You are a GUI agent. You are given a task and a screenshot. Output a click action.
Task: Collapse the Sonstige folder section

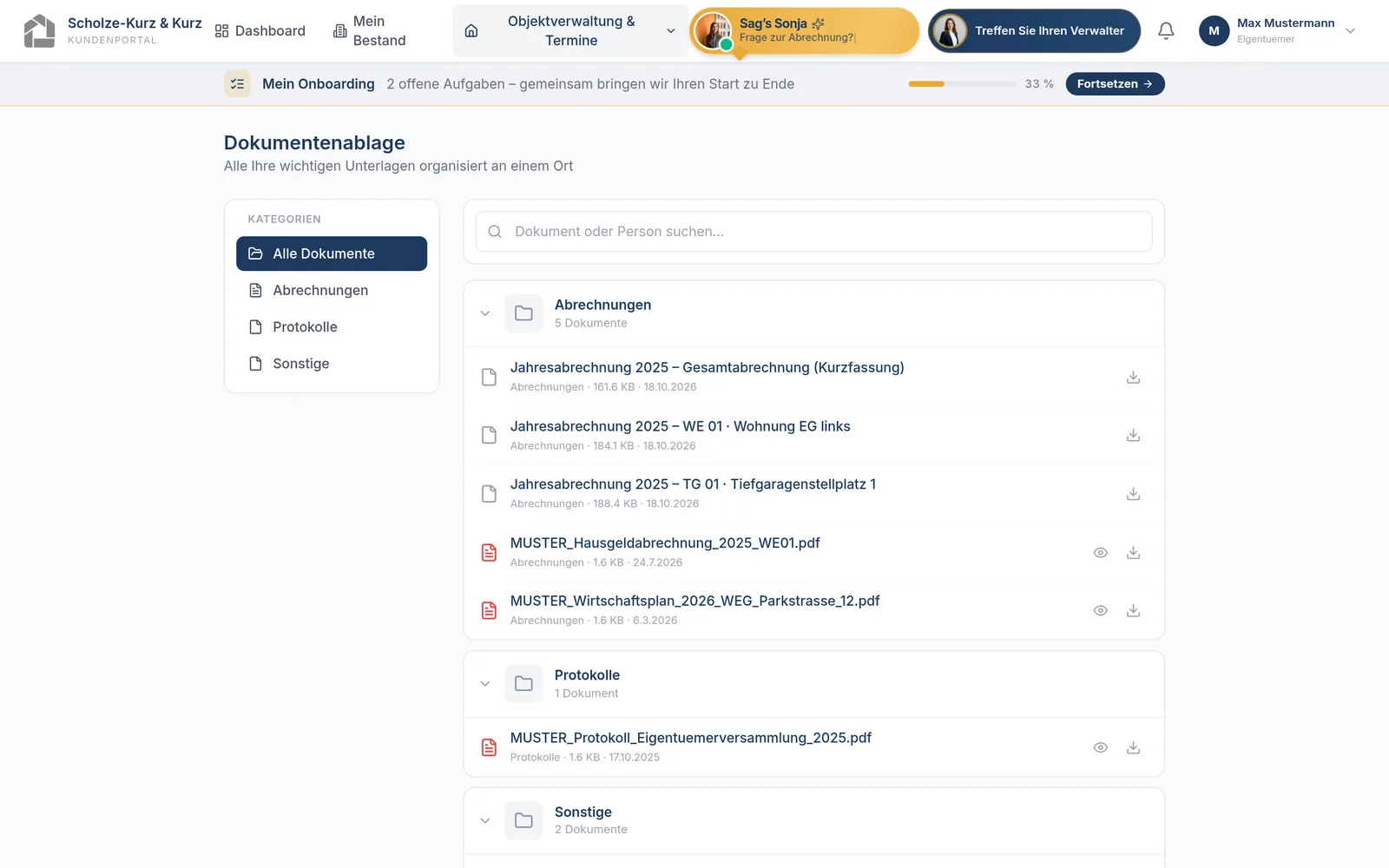[485, 820]
